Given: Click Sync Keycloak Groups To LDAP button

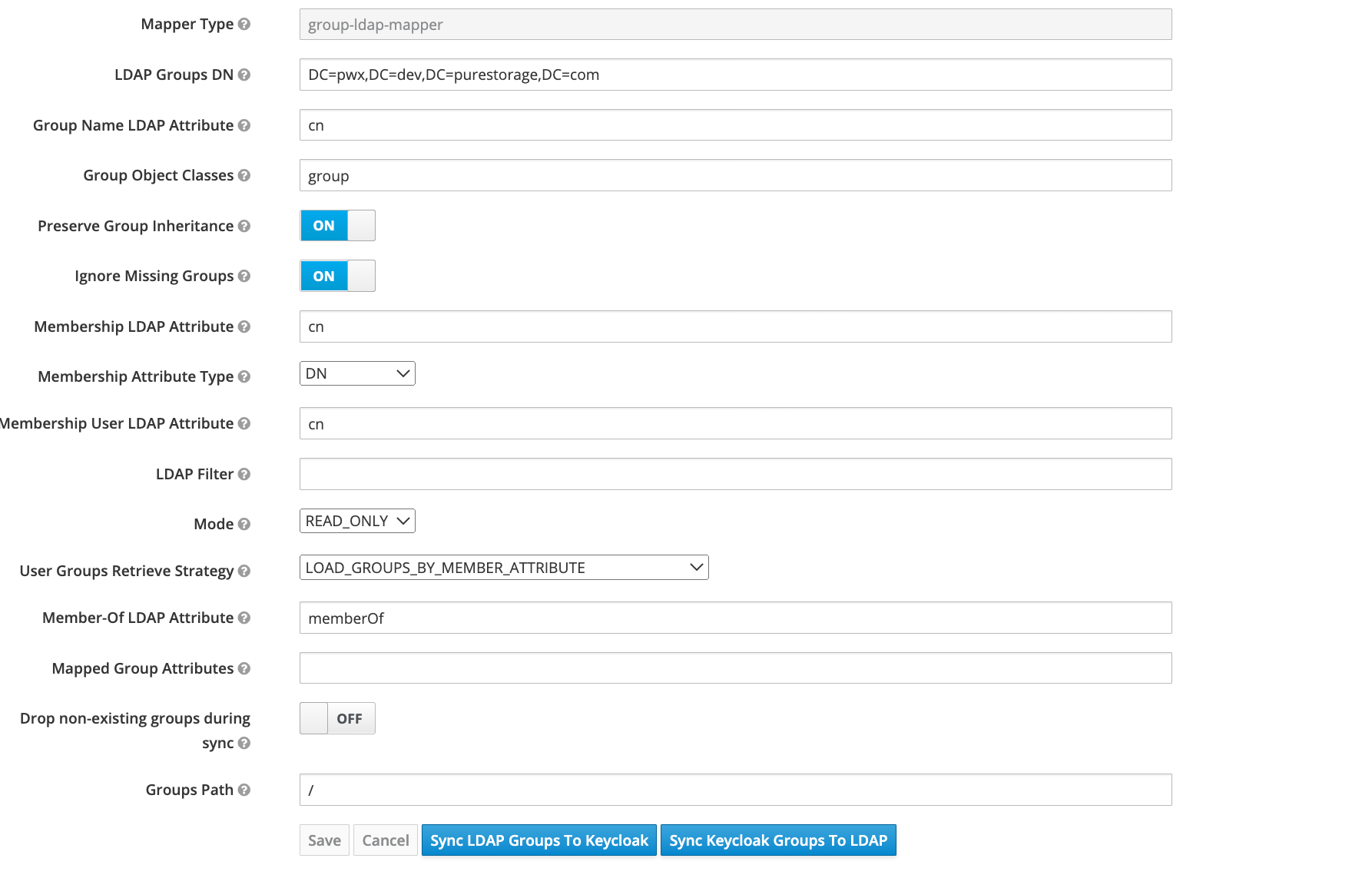Looking at the screenshot, I should 778,840.
